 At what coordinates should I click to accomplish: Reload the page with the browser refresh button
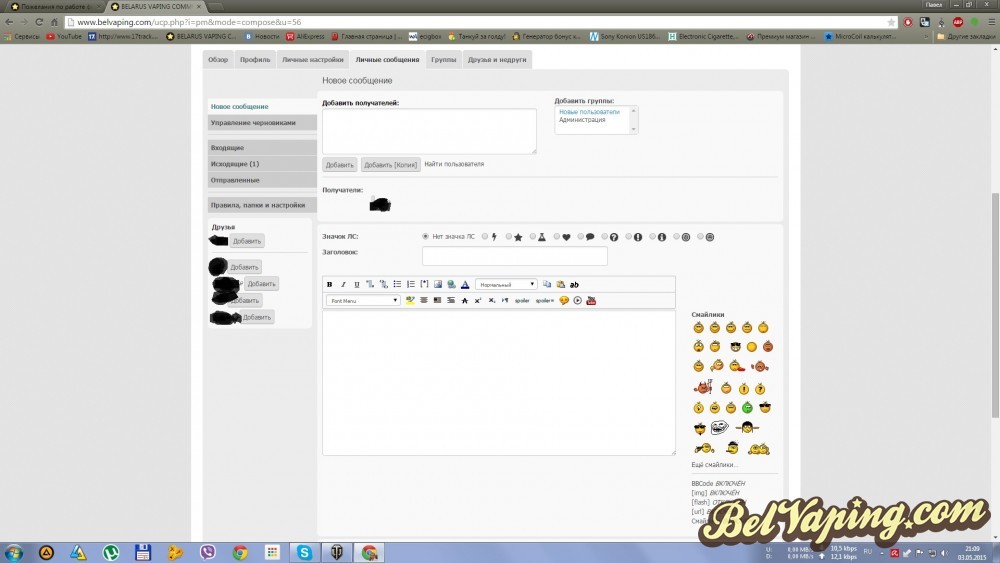(x=39, y=22)
